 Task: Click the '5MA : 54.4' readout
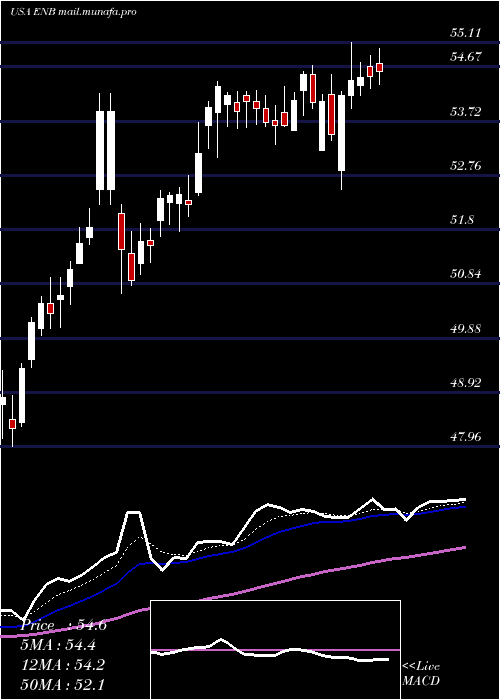coord(58,645)
